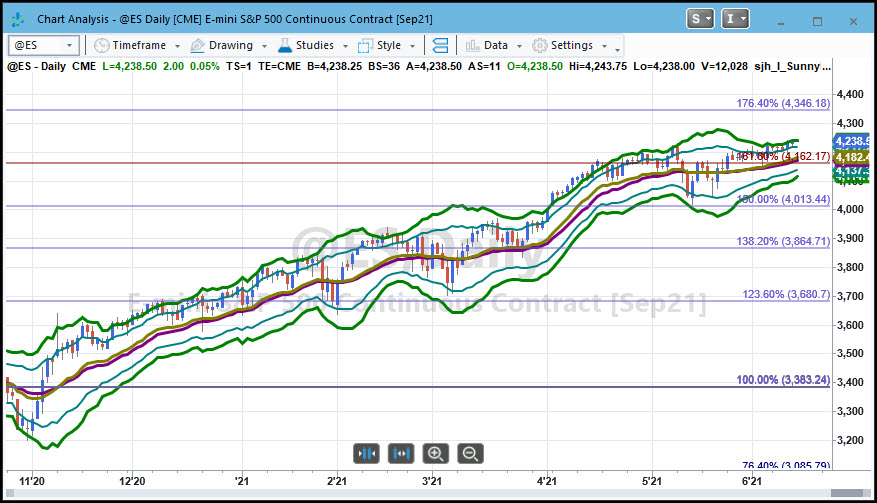This screenshot has width=877, height=503.
Task: Click the decrease bar spacing button
Action: 366,454
